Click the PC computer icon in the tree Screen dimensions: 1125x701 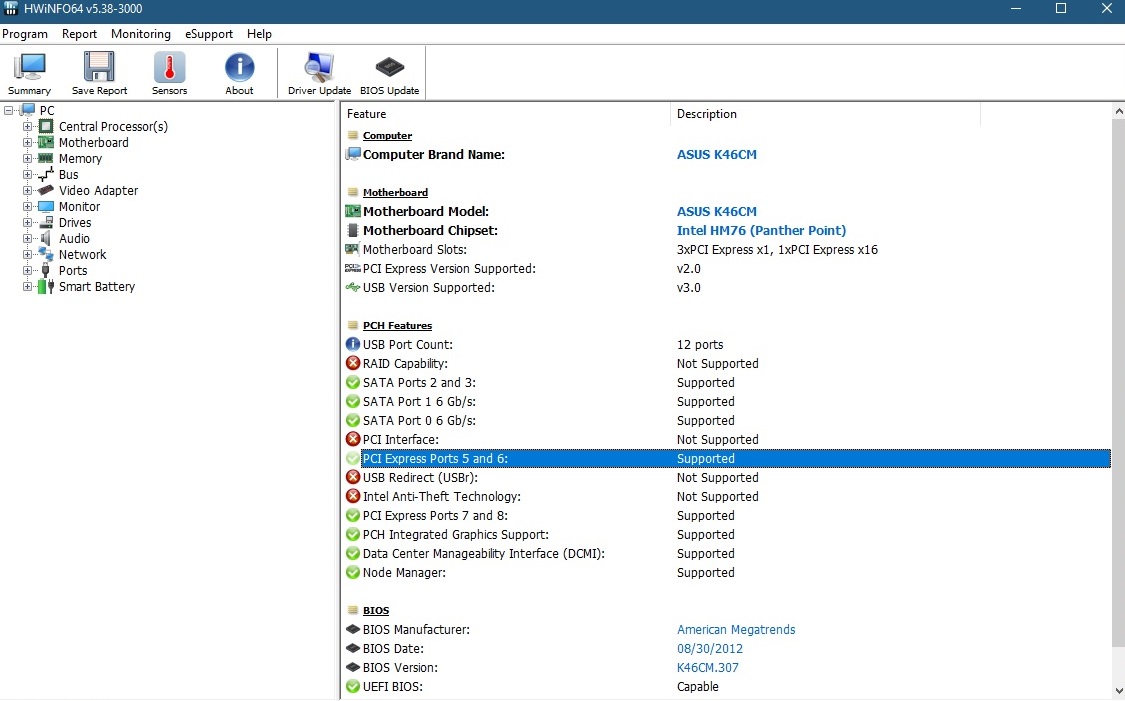pos(27,110)
